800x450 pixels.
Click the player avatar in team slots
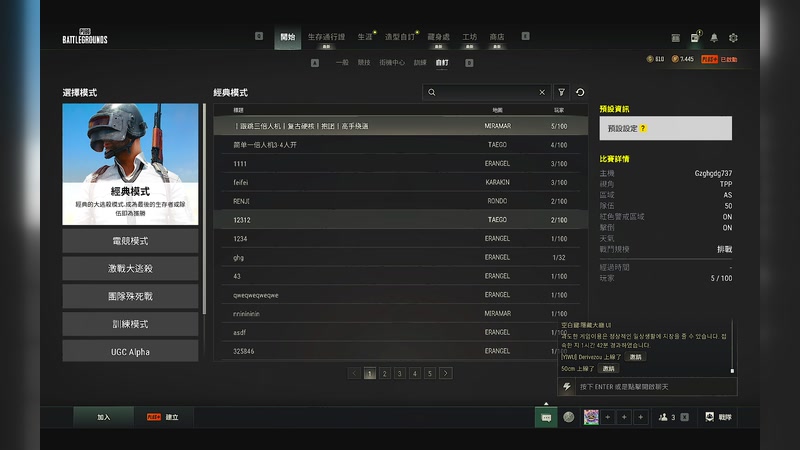[x=591, y=417]
